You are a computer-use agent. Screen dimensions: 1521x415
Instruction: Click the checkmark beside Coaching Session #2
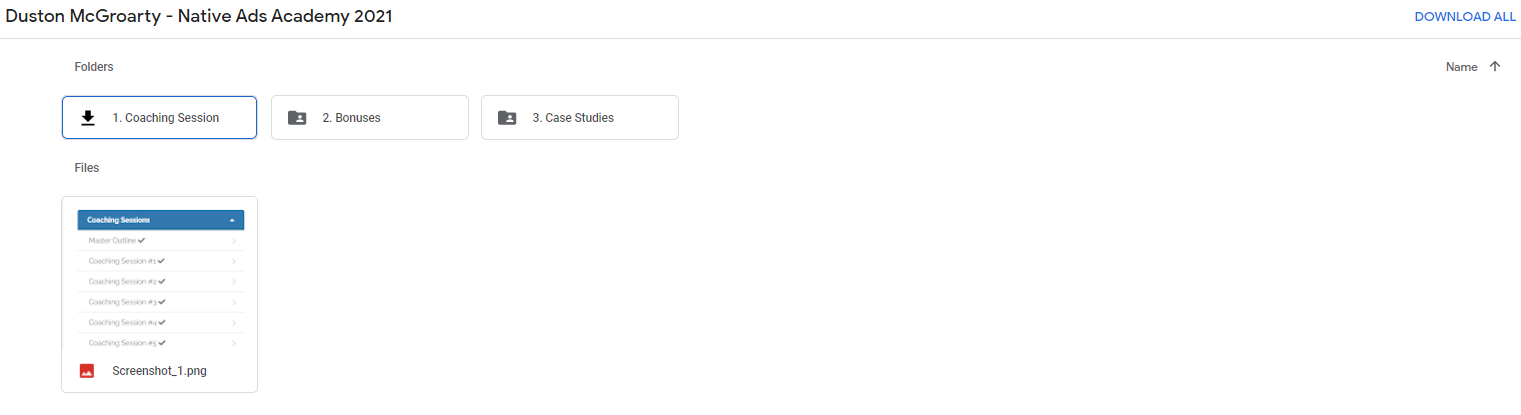coord(162,281)
